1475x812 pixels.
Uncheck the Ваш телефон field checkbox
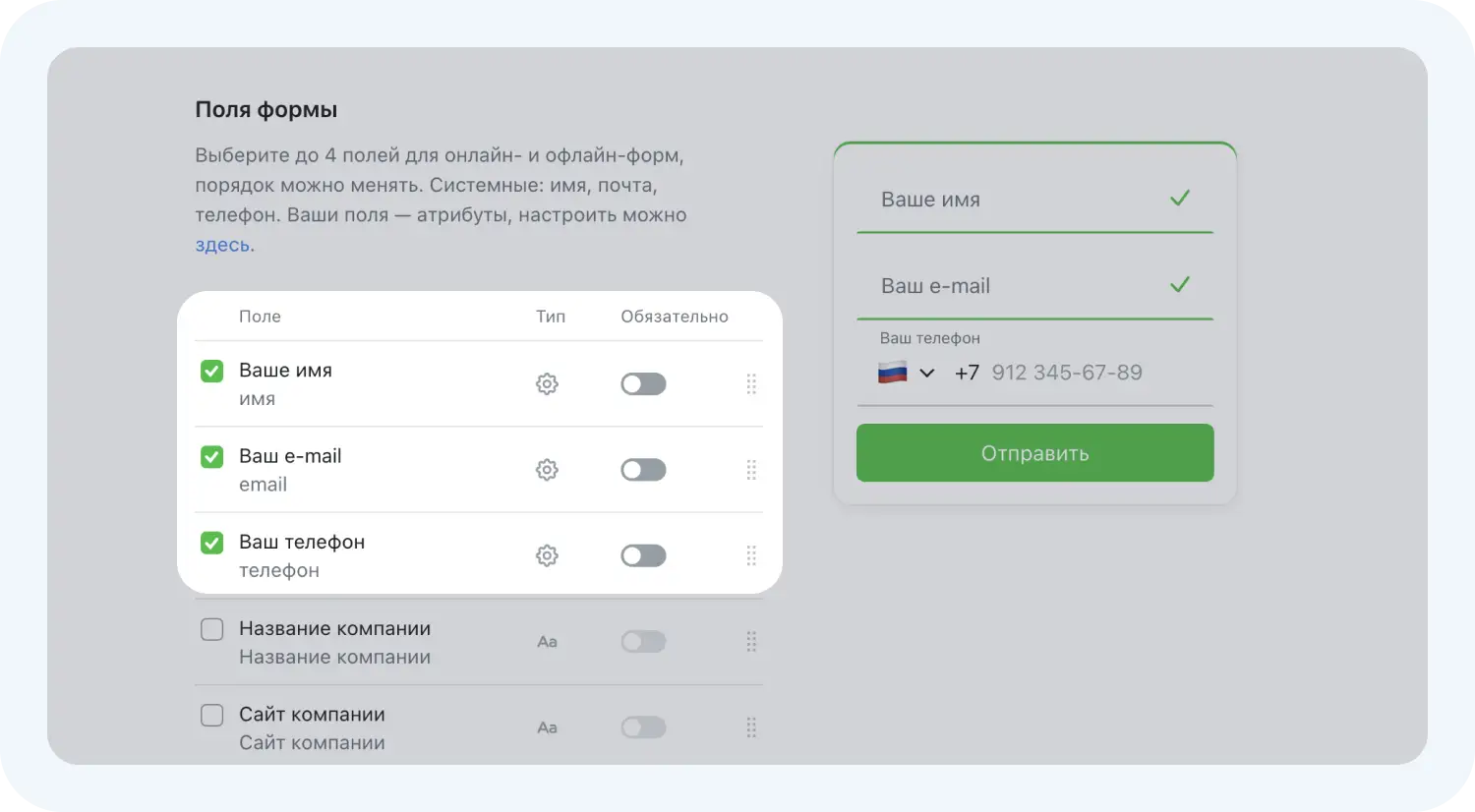[x=211, y=543]
